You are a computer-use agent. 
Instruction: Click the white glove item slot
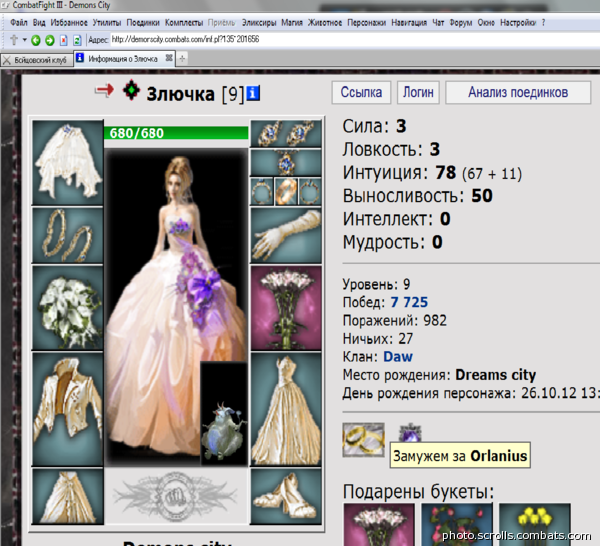coord(286,235)
